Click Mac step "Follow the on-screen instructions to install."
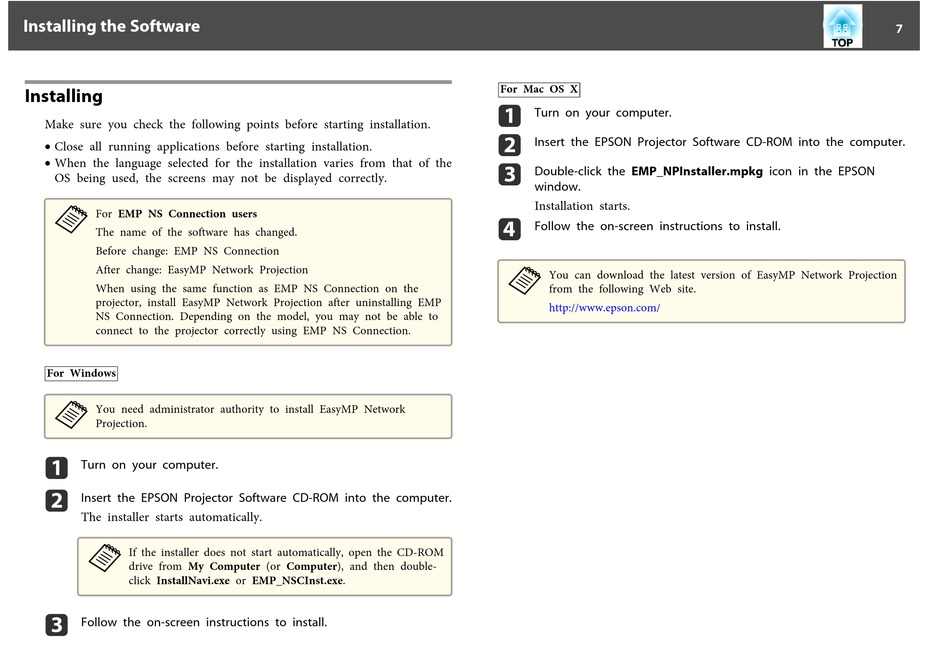The image size is (950, 660). click(x=657, y=227)
